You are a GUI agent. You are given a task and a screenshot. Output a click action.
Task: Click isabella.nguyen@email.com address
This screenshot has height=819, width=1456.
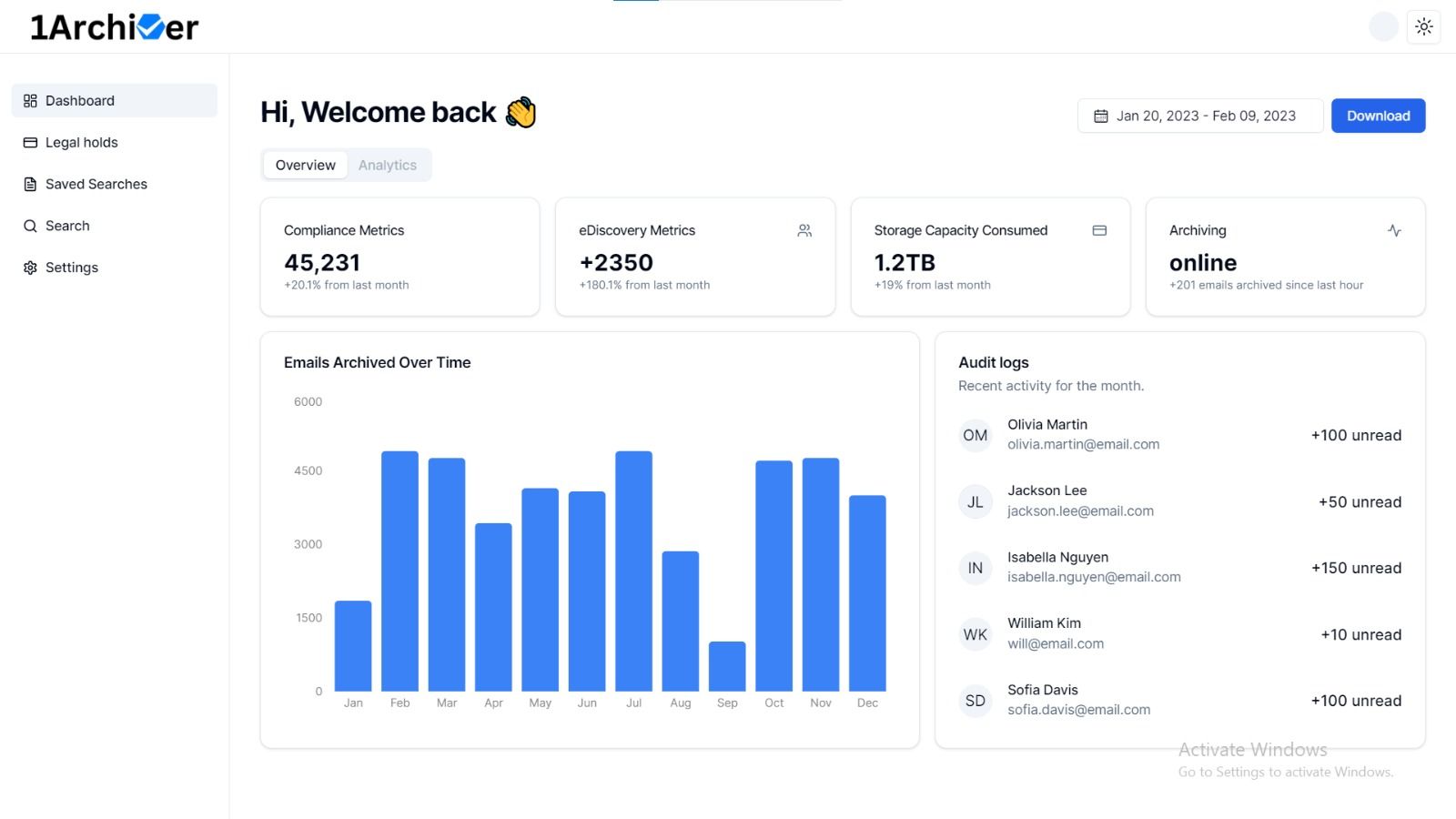click(x=1094, y=577)
